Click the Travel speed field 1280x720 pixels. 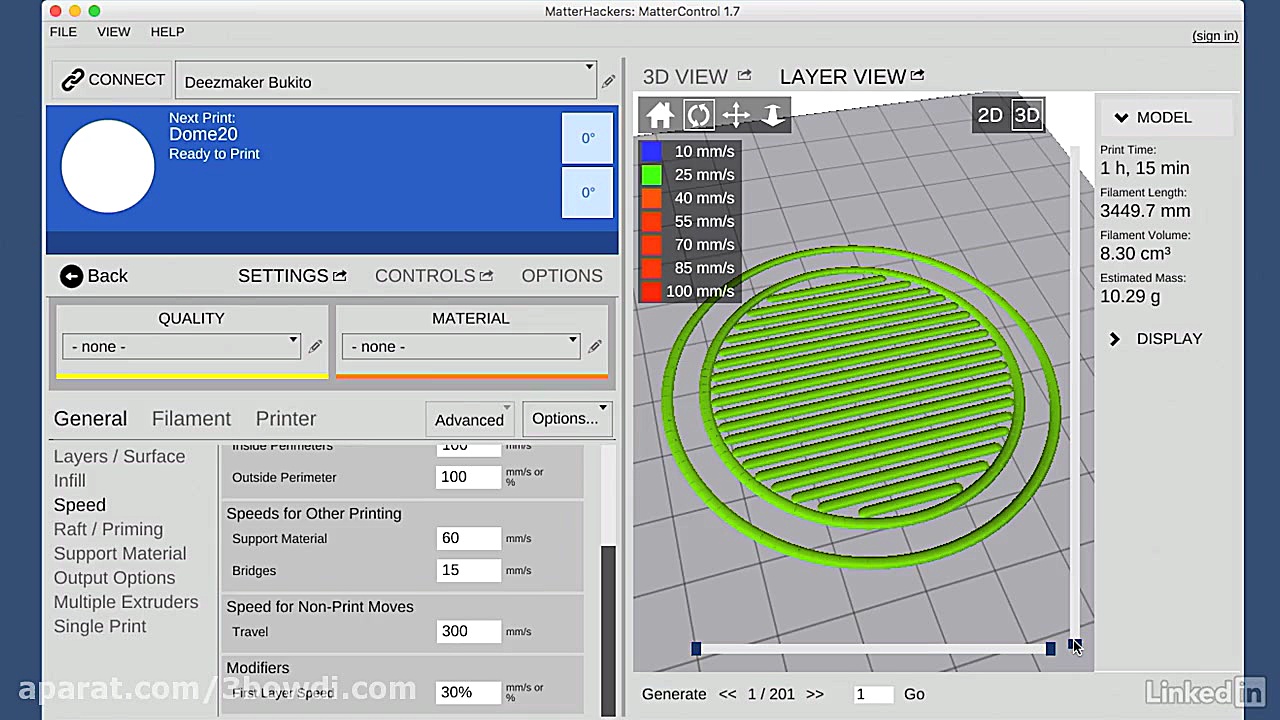pyautogui.click(x=468, y=631)
